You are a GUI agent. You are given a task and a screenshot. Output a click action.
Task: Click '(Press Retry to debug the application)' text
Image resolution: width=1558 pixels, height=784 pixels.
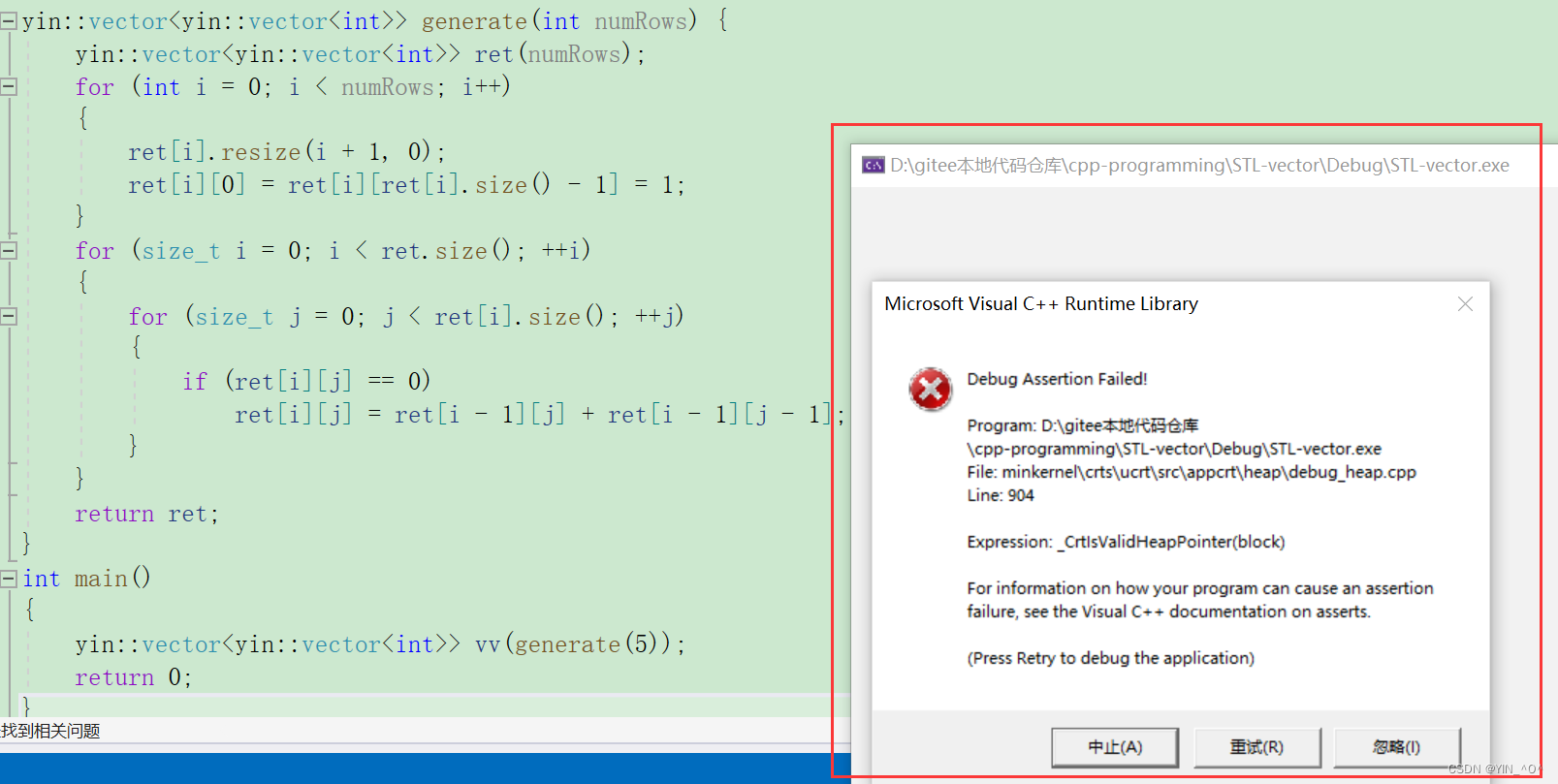pyautogui.click(x=1110, y=658)
